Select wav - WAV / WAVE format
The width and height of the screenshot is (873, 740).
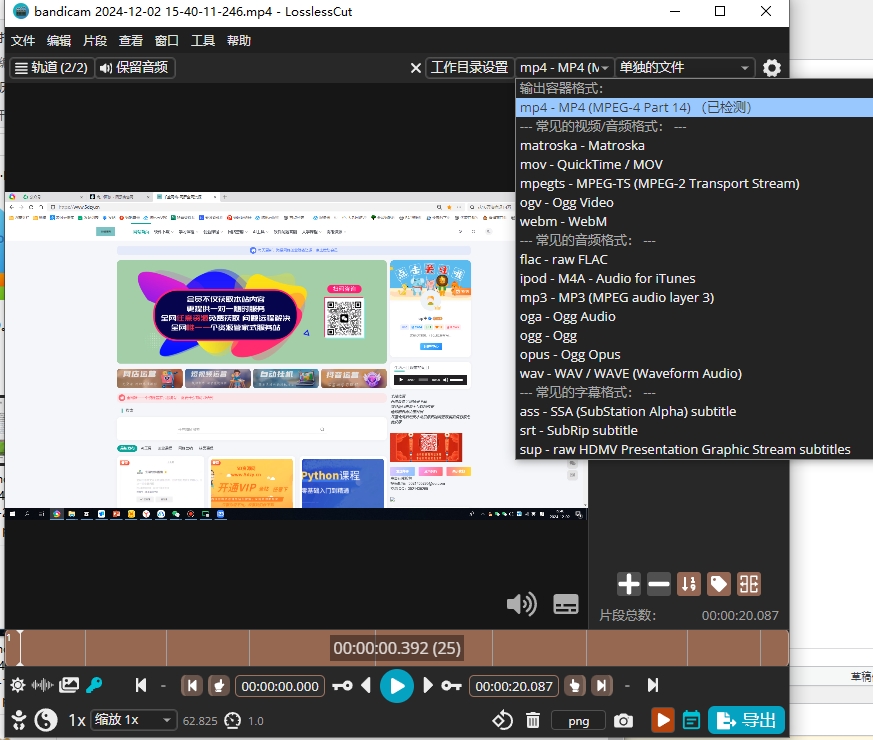tap(694, 373)
